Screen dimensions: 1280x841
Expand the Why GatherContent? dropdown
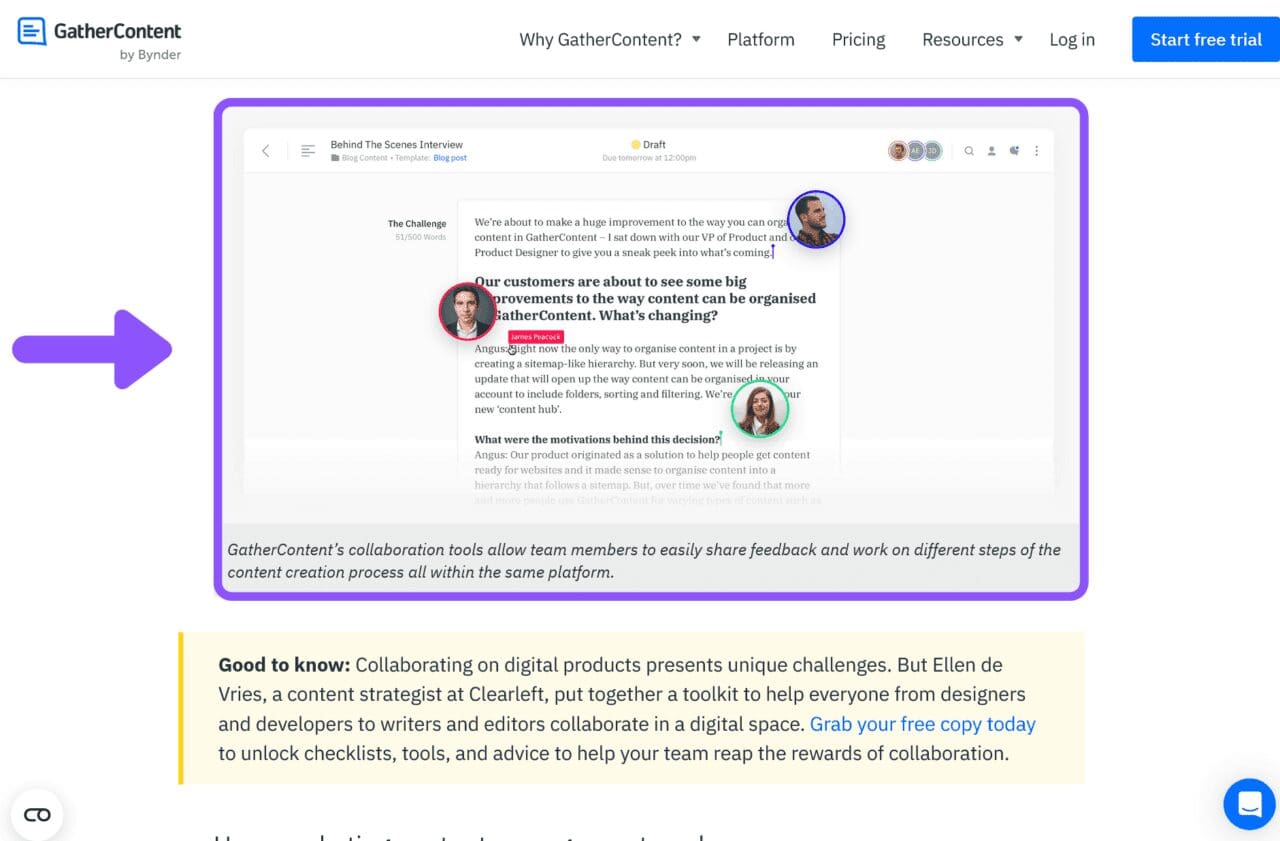coord(601,39)
